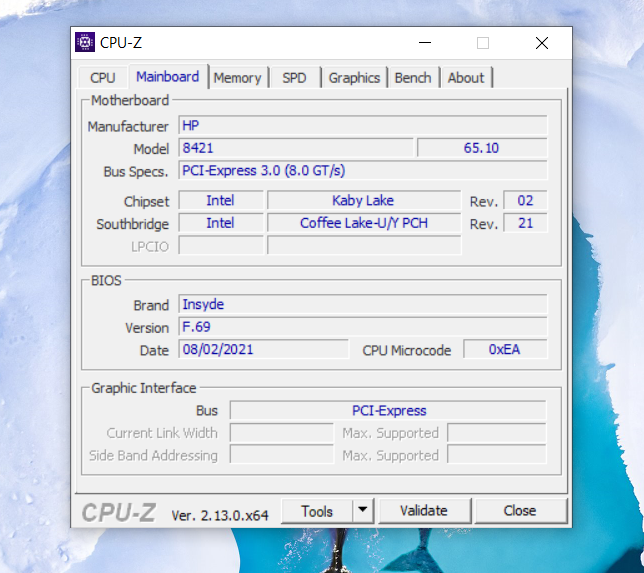Click the Manufacturer field showing HP

(x=363, y=125)
